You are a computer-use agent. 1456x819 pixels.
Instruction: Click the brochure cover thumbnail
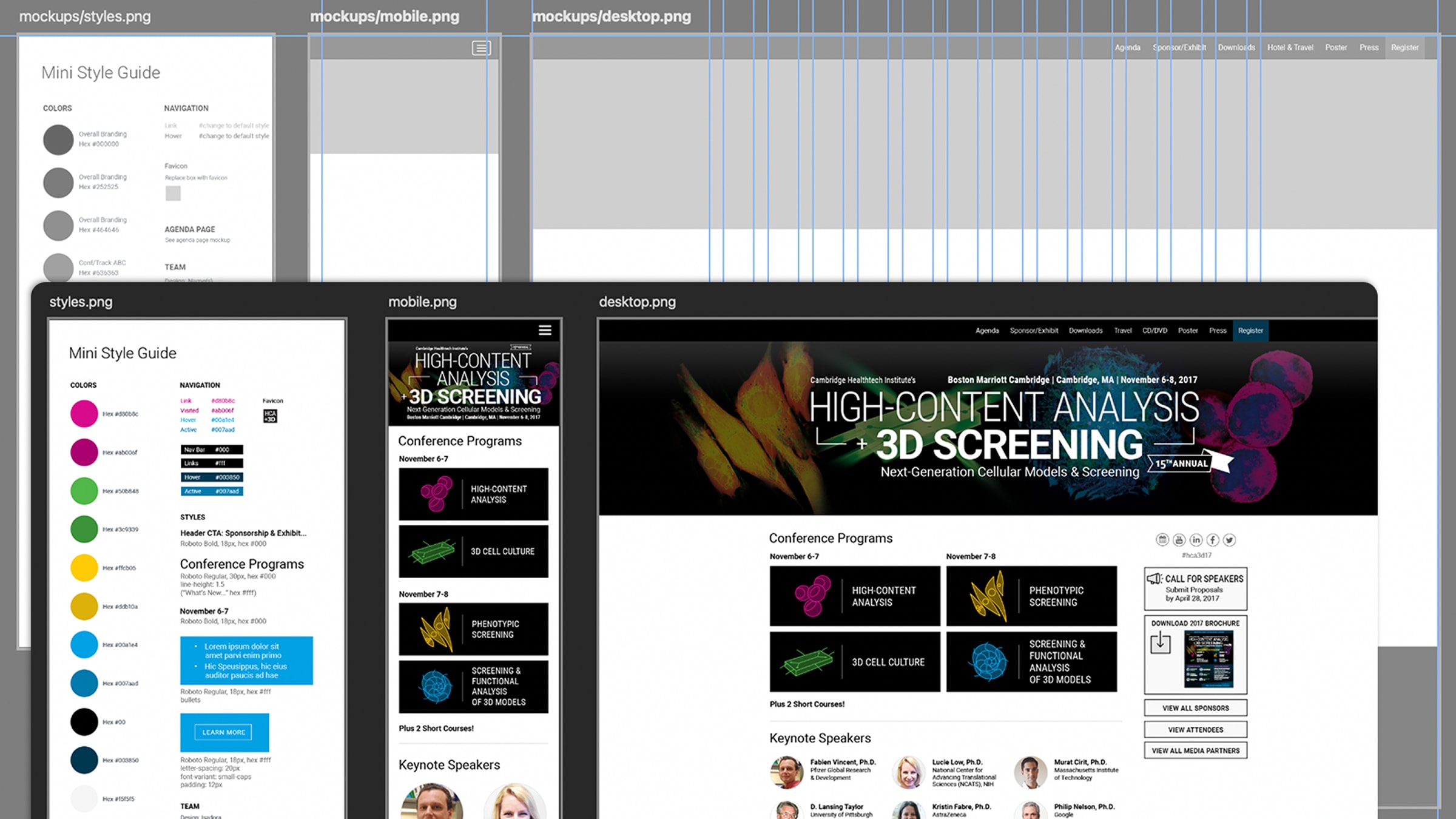1208,658
